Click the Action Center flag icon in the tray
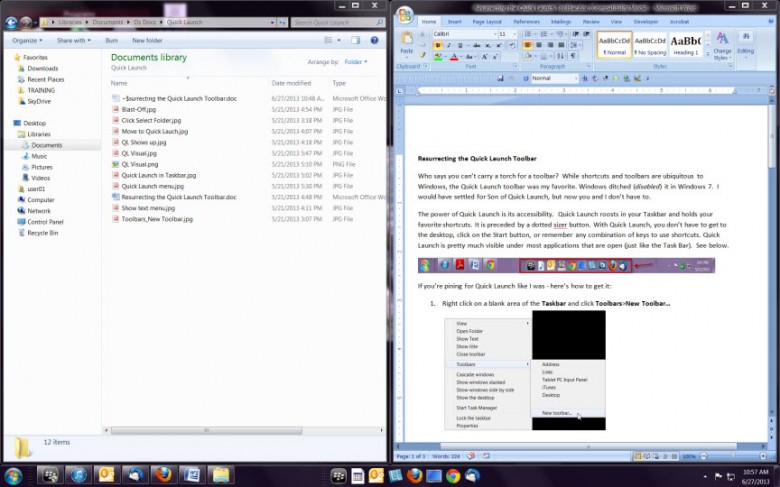 pos(718,476)
